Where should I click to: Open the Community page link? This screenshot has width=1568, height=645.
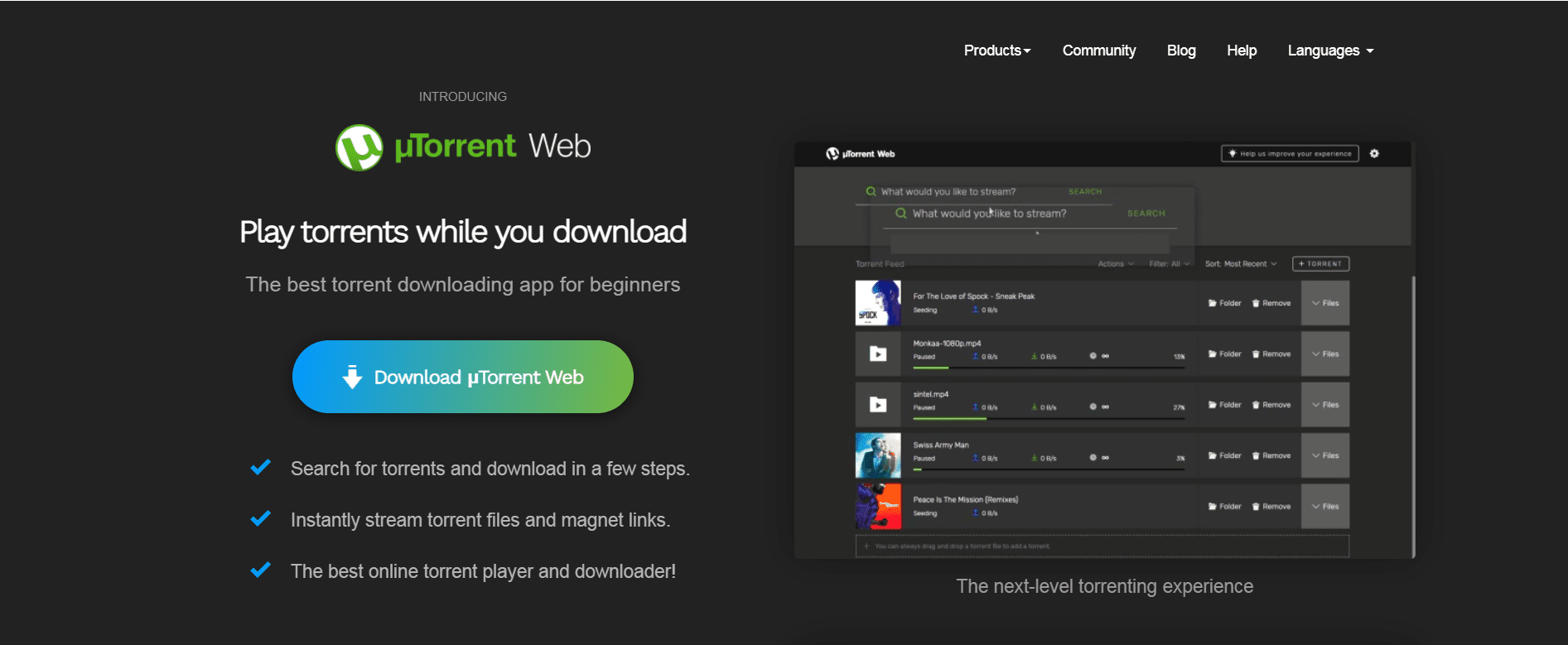click(x=1099, y=51)
